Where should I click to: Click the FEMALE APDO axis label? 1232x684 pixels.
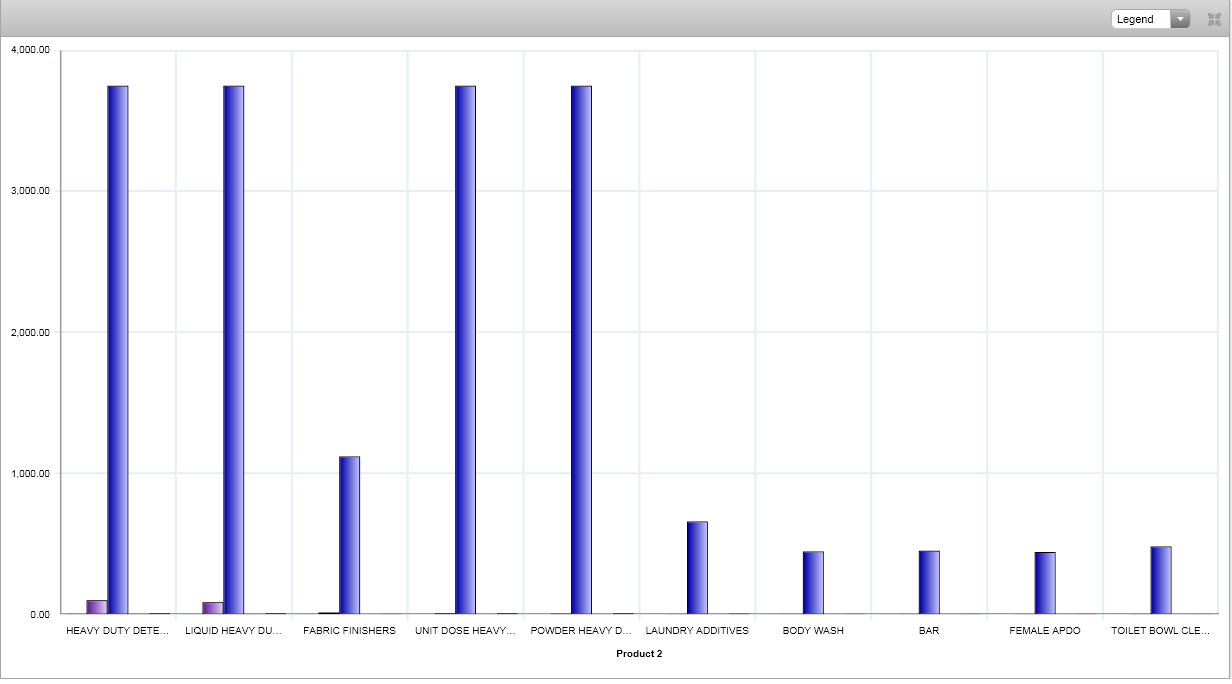pos(1045,631)
